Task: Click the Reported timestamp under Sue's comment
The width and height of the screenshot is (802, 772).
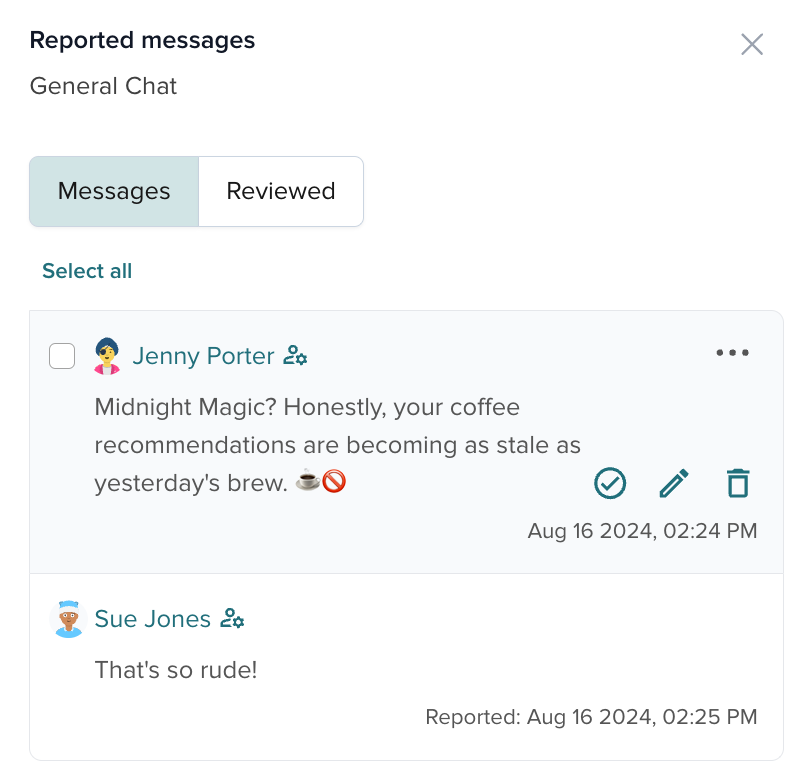Action: point(592,717)
